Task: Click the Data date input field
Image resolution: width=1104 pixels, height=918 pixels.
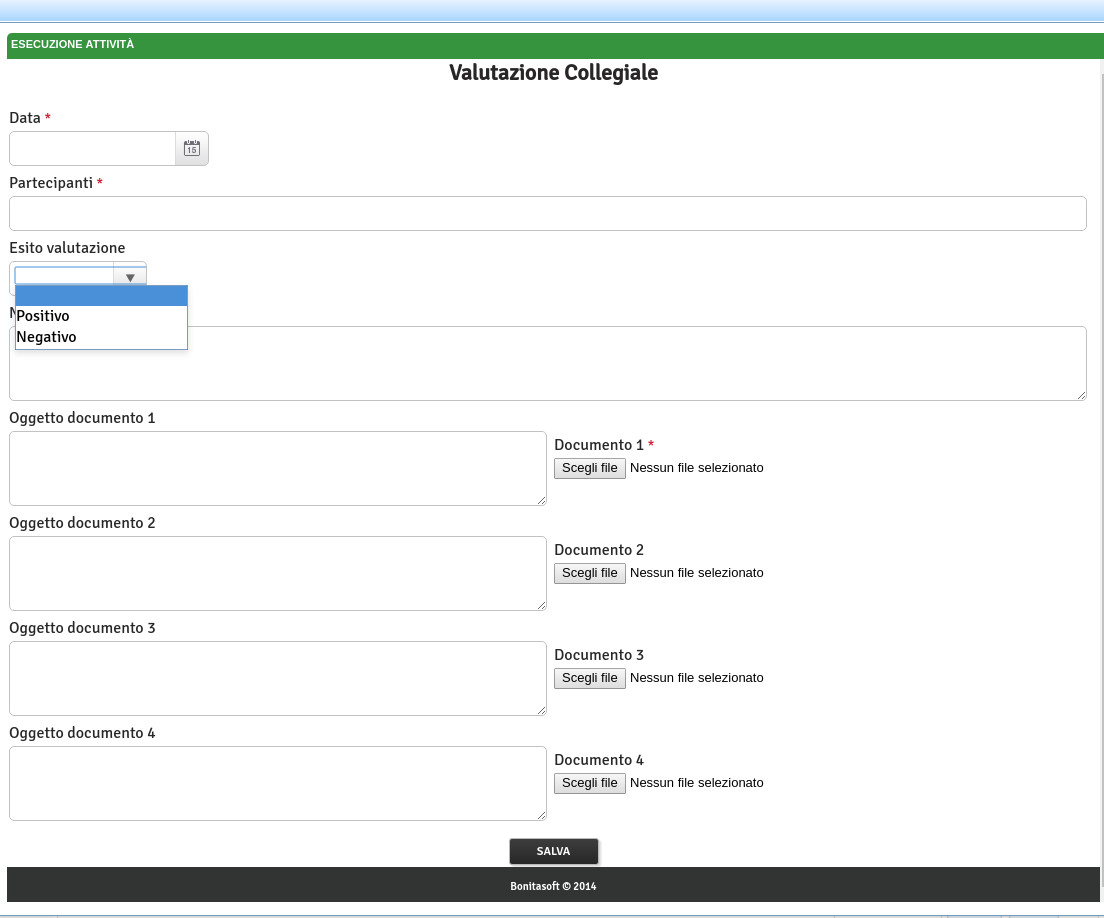Action: (92, 148)
